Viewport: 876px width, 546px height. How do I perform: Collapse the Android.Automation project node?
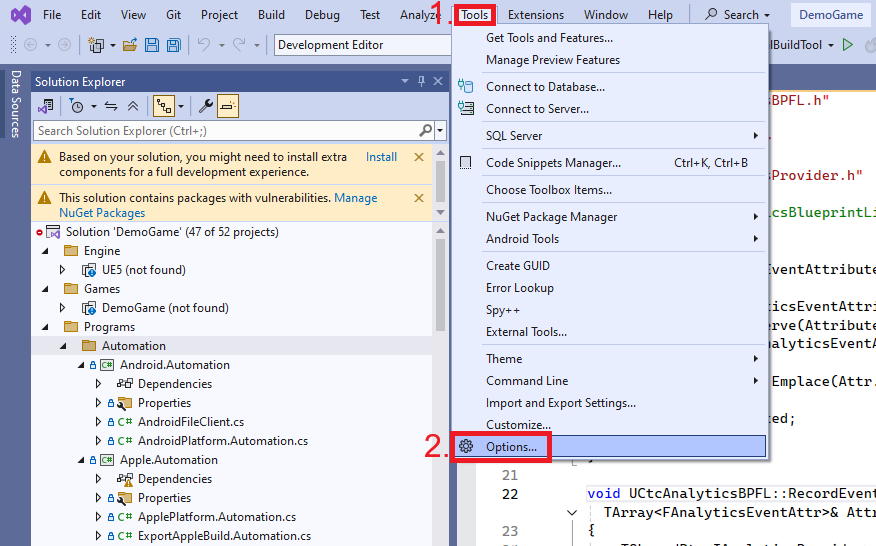pyautogui.click(x=80, y=365)
